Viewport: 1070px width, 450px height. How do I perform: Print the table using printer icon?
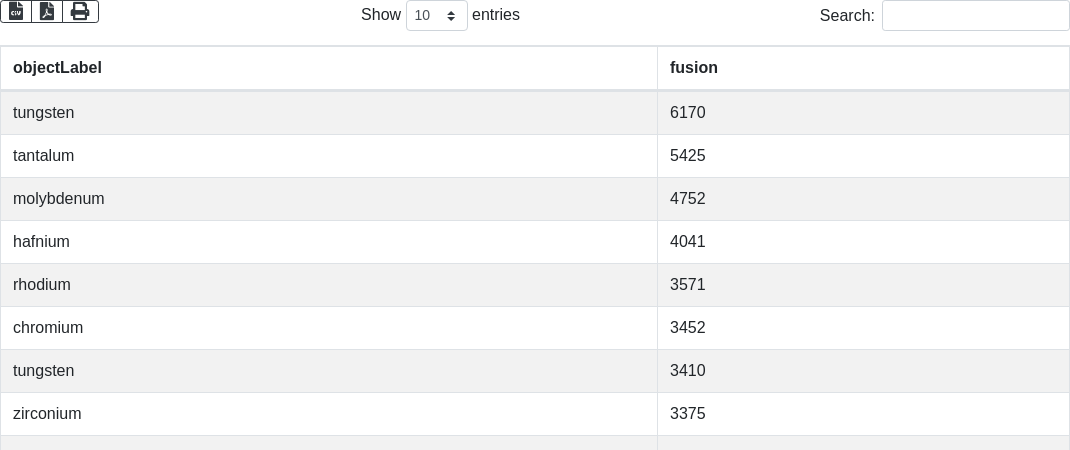click(x=80, y=11)
